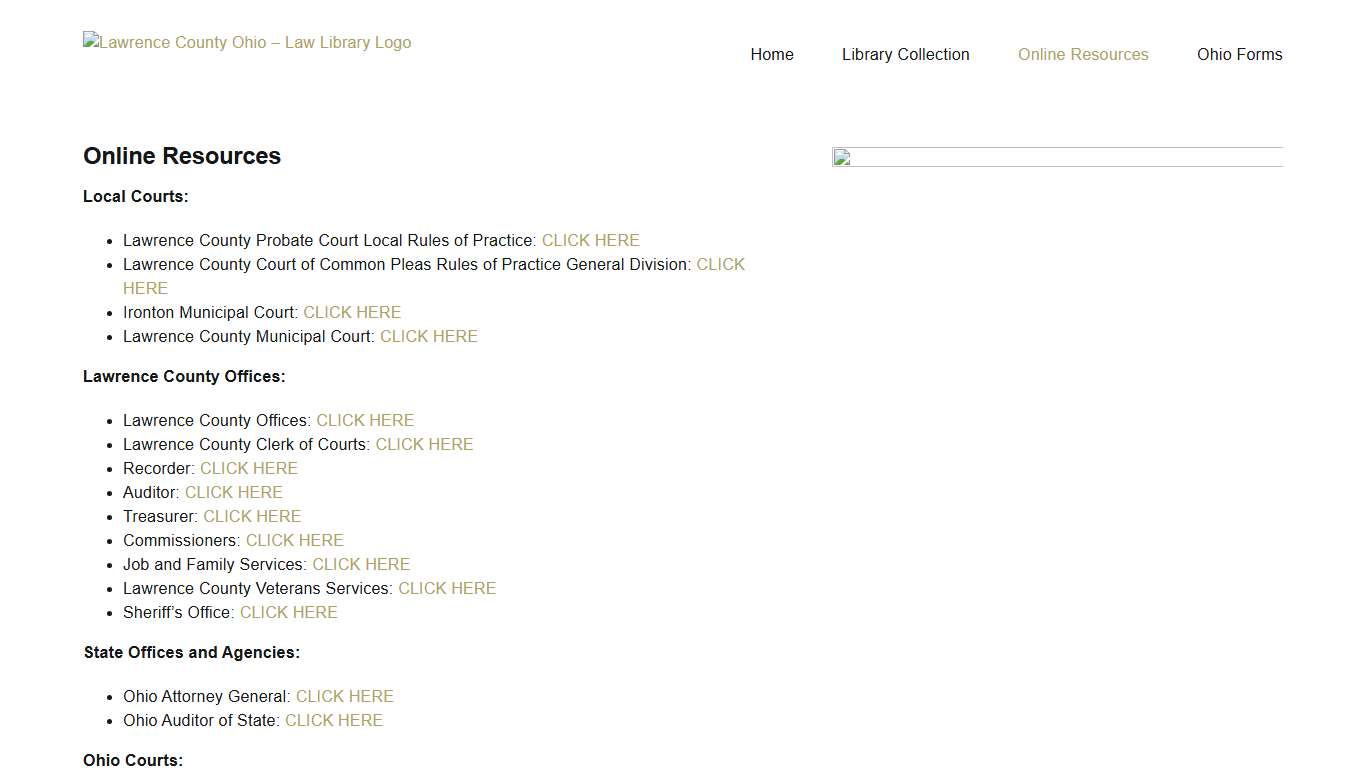Open the Ohio Attorney General link

(344, 696)
